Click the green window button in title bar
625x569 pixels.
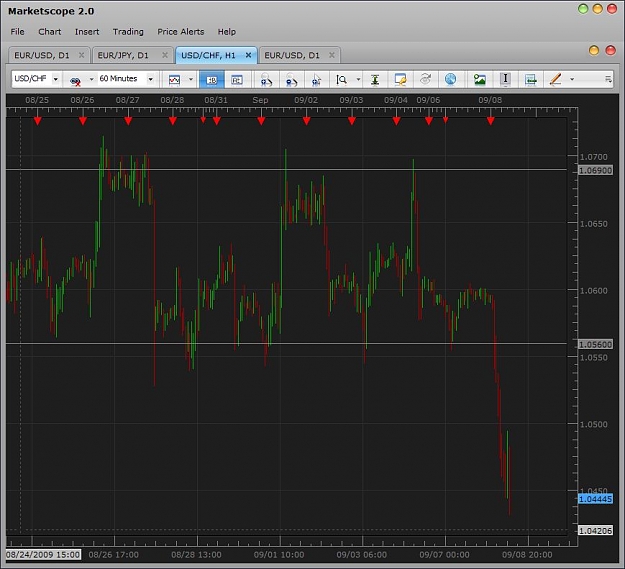[x=583, y=9]
